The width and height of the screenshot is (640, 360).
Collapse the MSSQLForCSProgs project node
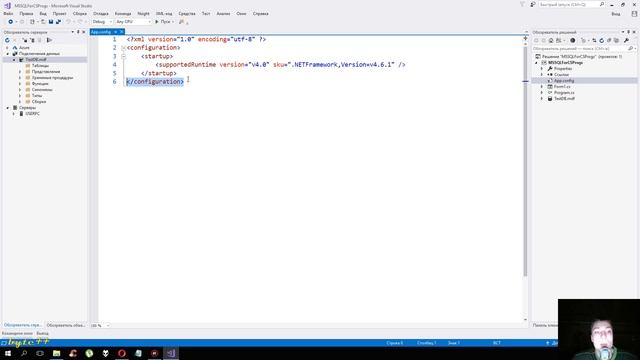tap(537, 63)
